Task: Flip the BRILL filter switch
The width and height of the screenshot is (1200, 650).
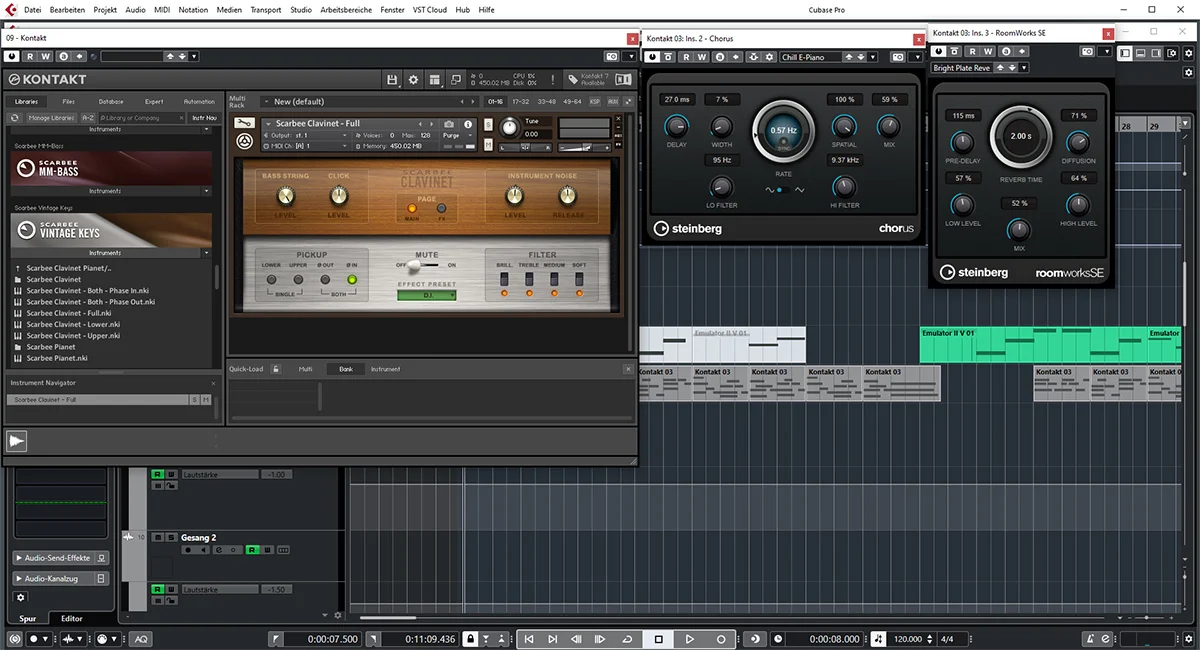Action: (x=504, y=281)
